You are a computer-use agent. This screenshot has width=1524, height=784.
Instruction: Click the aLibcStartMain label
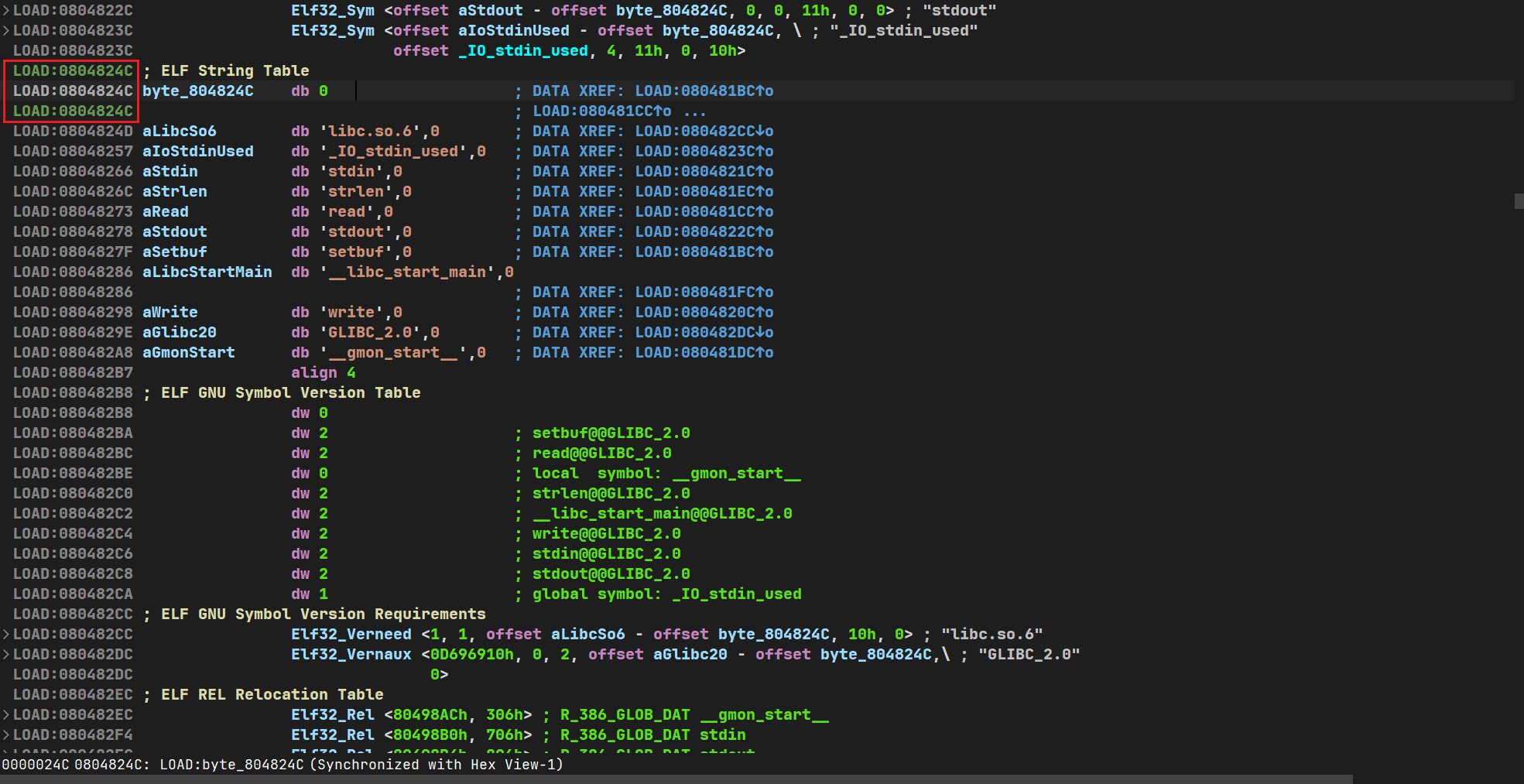pyautogui.click(x=207, y=272)
